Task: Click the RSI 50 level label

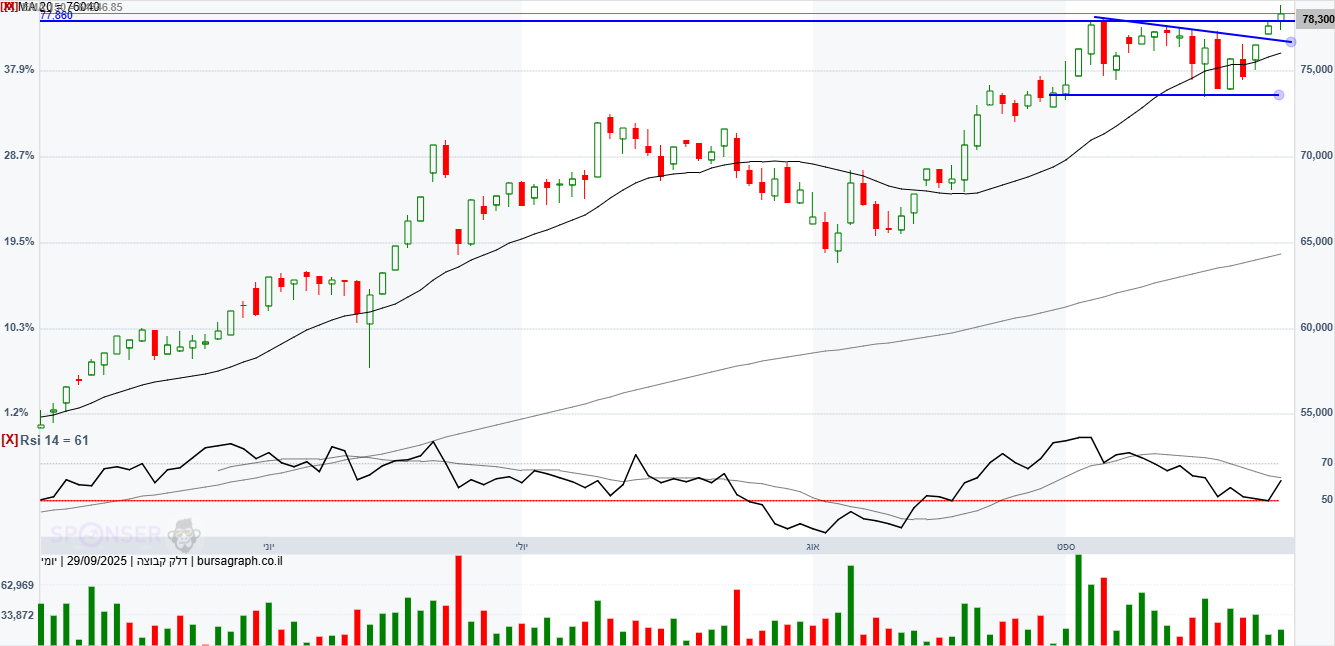Action: (x=1326, y=500)
